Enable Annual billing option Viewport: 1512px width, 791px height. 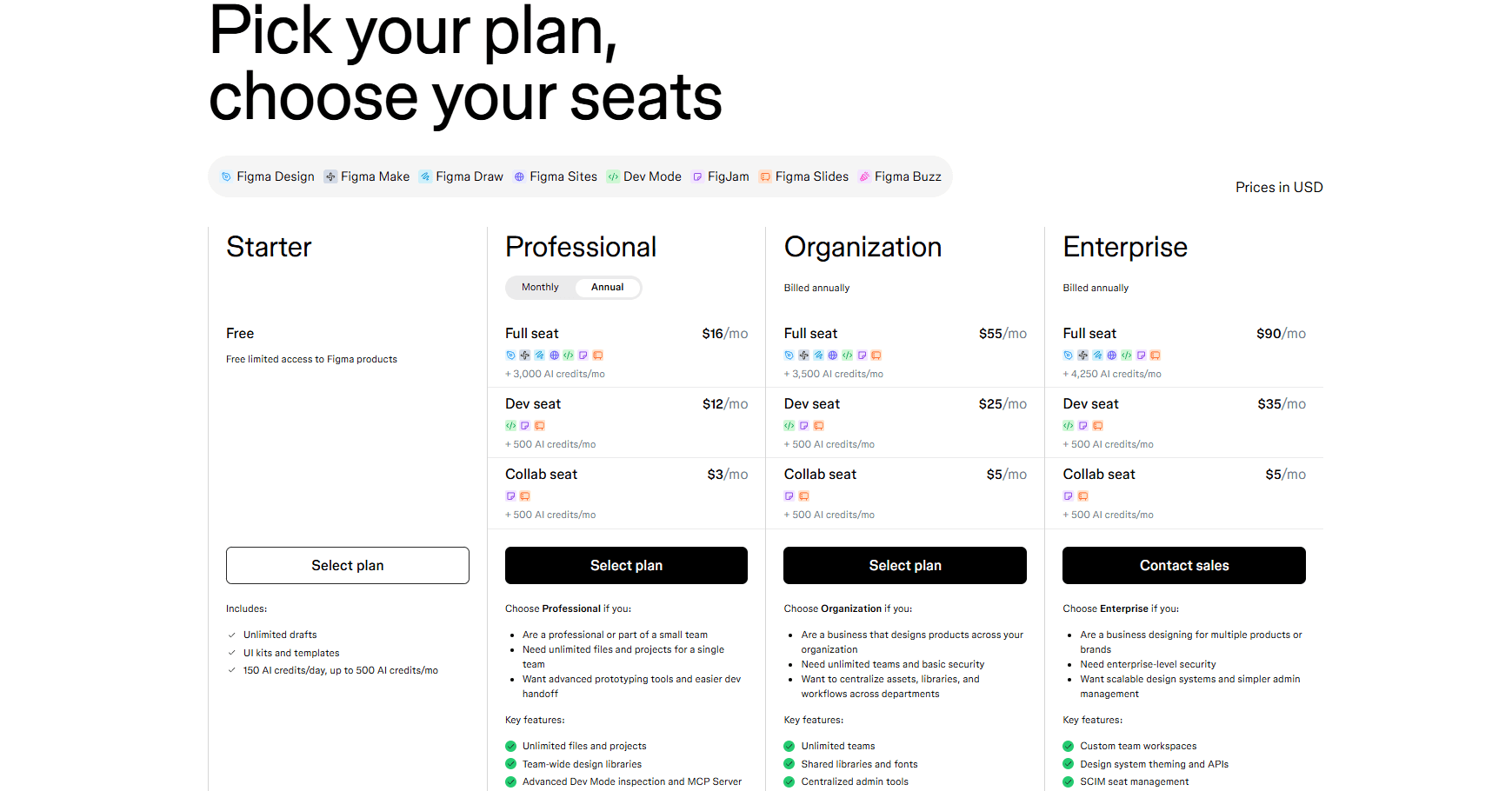606,287
